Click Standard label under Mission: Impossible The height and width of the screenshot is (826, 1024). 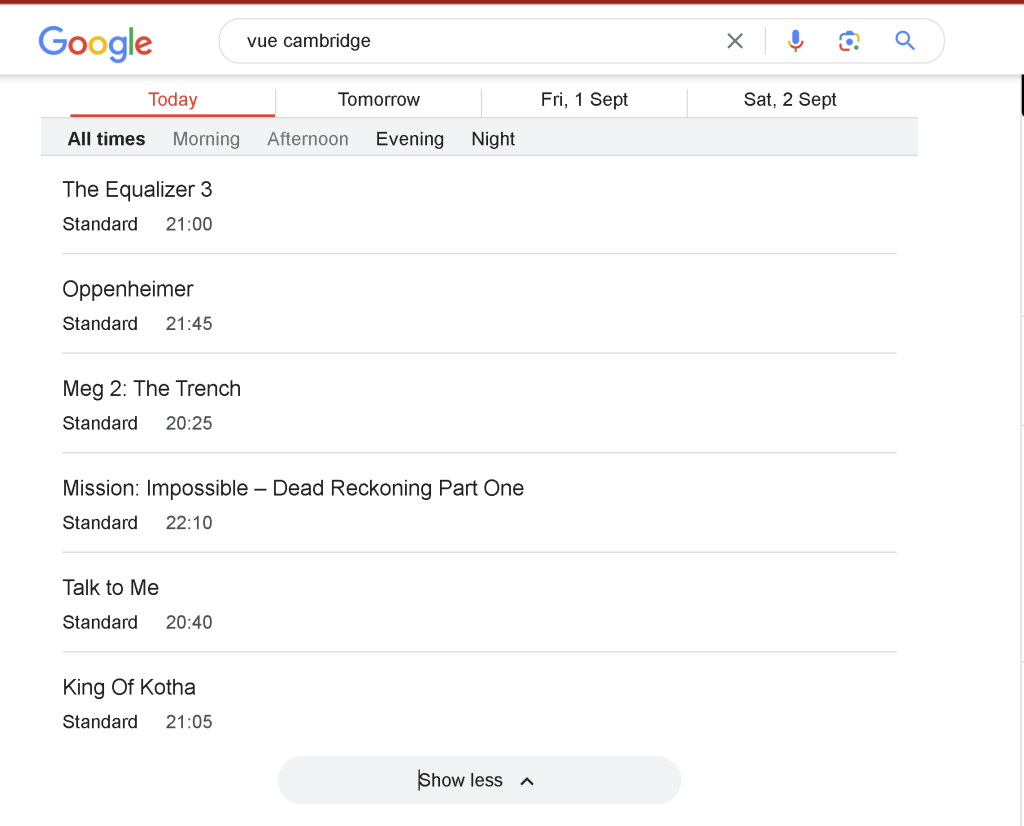coord(100,523)
